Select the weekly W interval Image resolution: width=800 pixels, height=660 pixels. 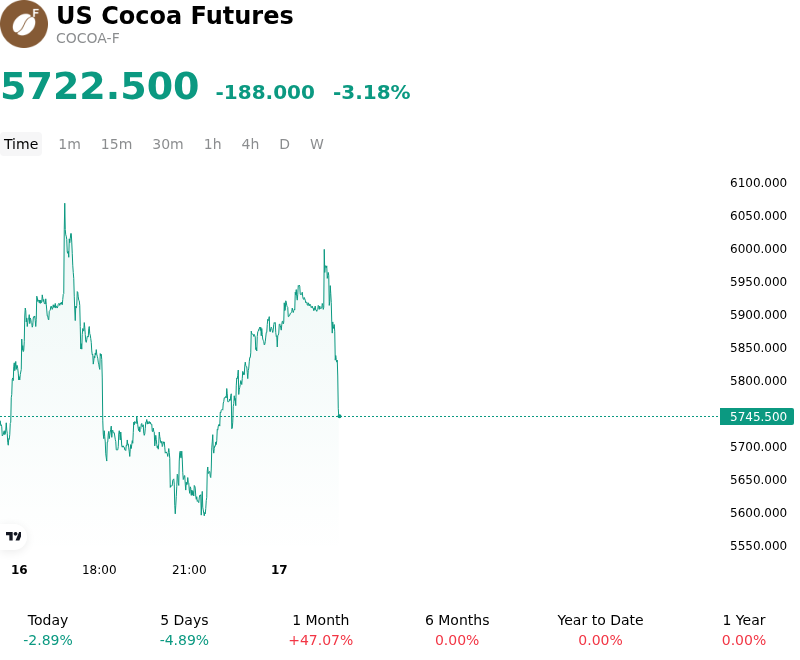[x=317, y=144]
